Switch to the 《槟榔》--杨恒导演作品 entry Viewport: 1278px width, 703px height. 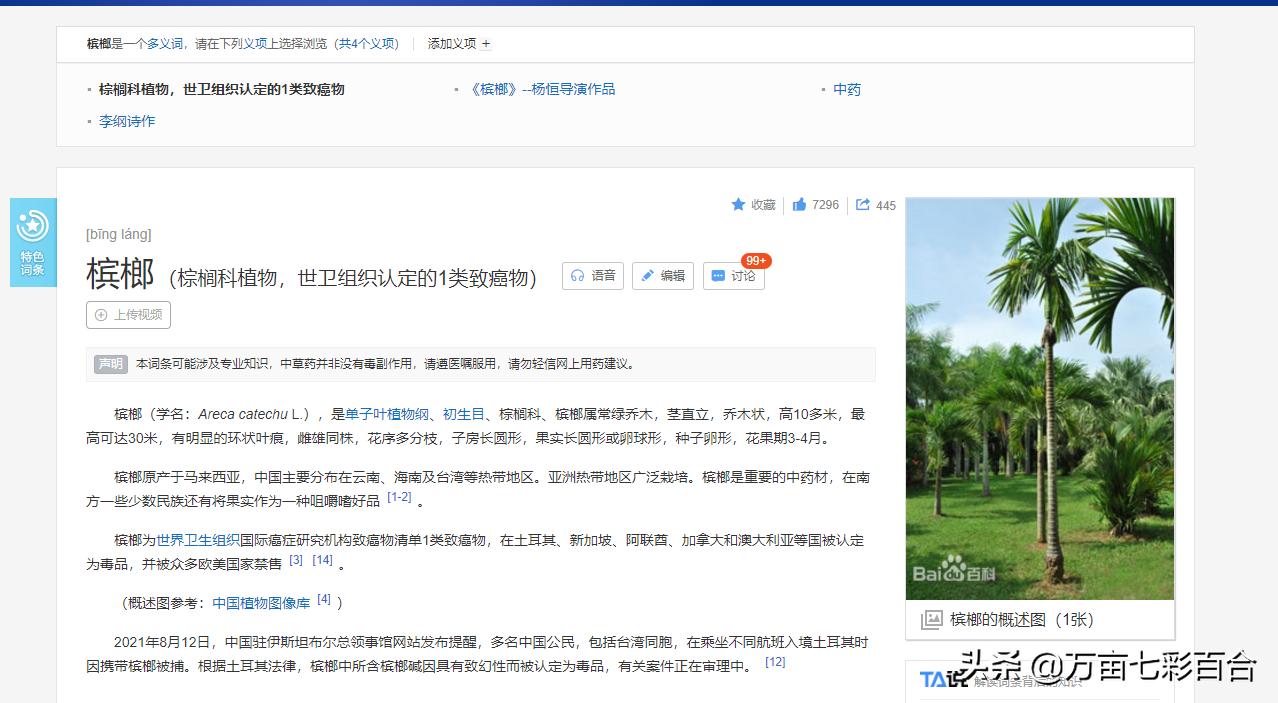click(x=541, y=89)
